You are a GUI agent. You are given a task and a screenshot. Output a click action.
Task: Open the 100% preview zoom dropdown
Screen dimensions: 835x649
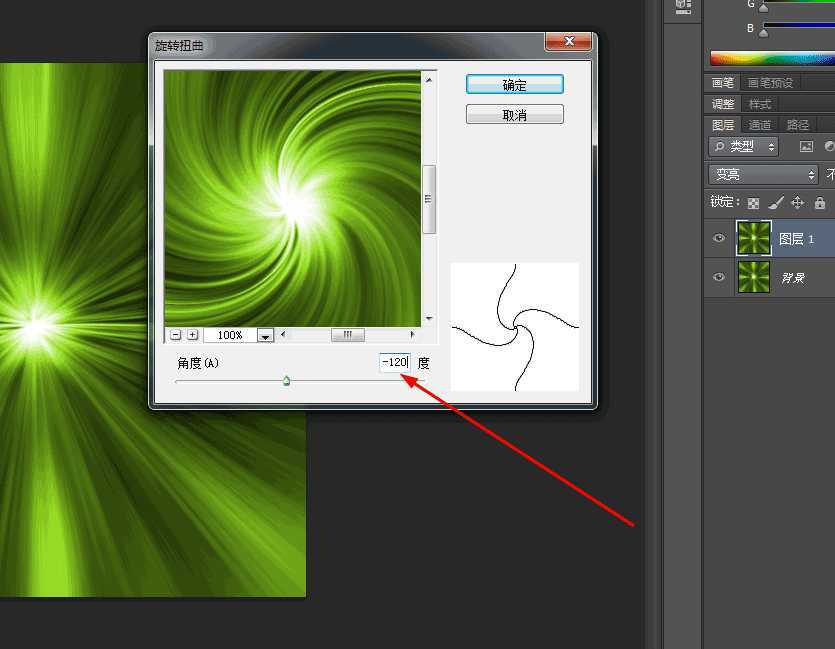point(265,336)
